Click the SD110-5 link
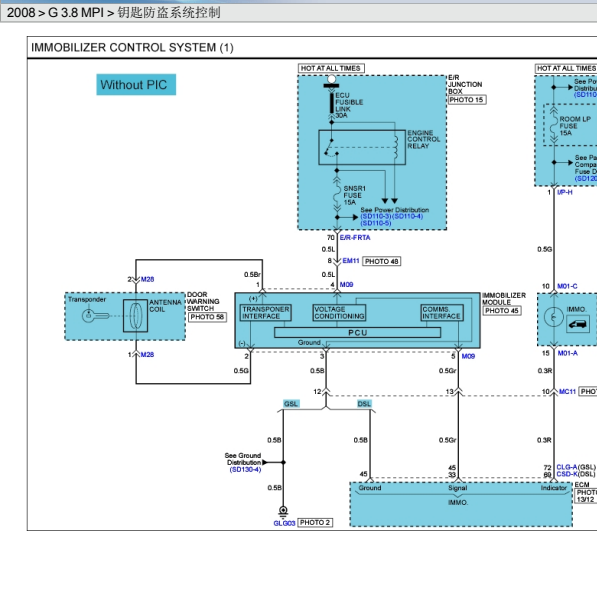 tap(375, 223)
